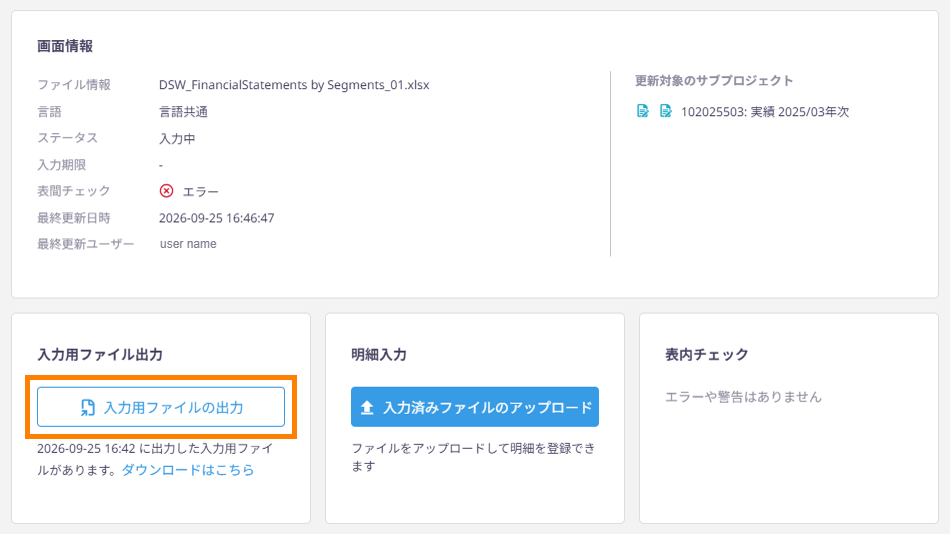Click the 入力中 status value
The image size is (950, 534).
coord(177,139)
